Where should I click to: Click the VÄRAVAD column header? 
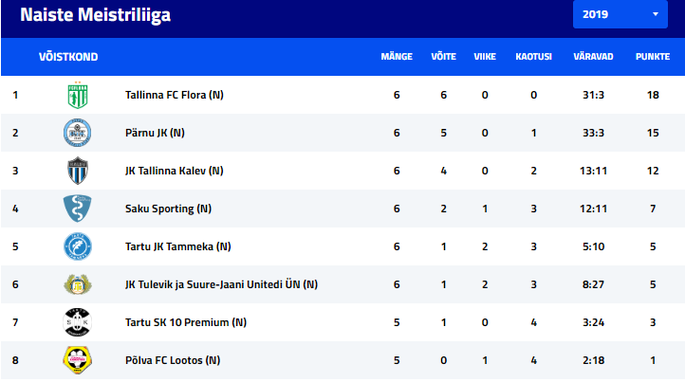pyautogui.click(x=593, y=57)
